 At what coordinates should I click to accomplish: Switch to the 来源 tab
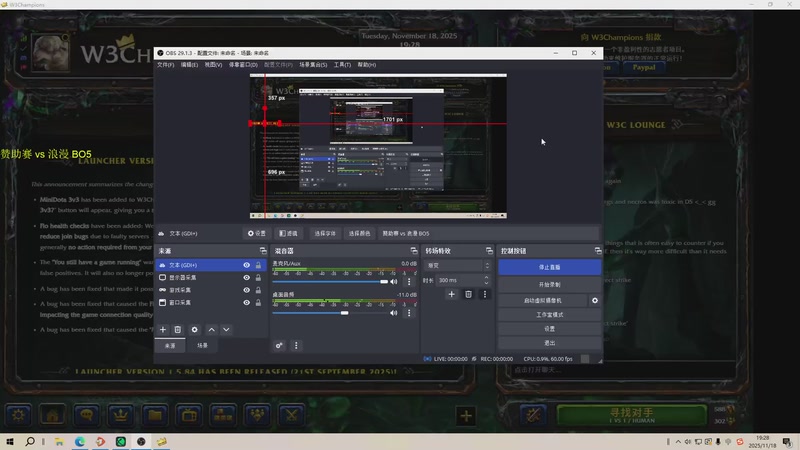[170, 345]
